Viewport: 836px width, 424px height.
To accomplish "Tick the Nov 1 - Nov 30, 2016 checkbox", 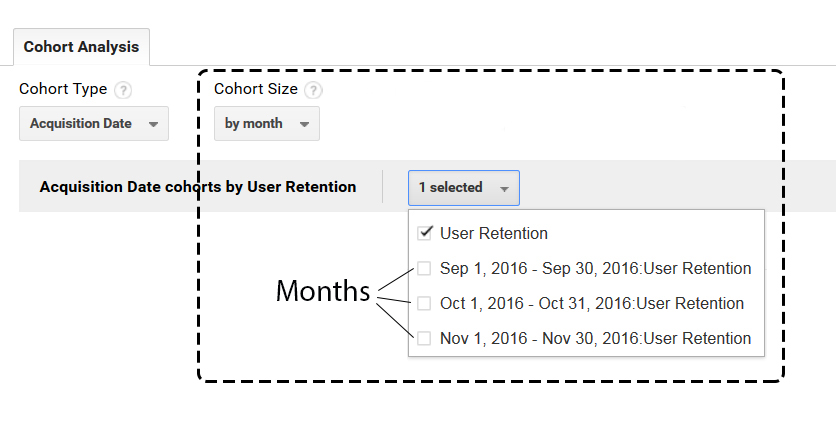I will [424, 338].
